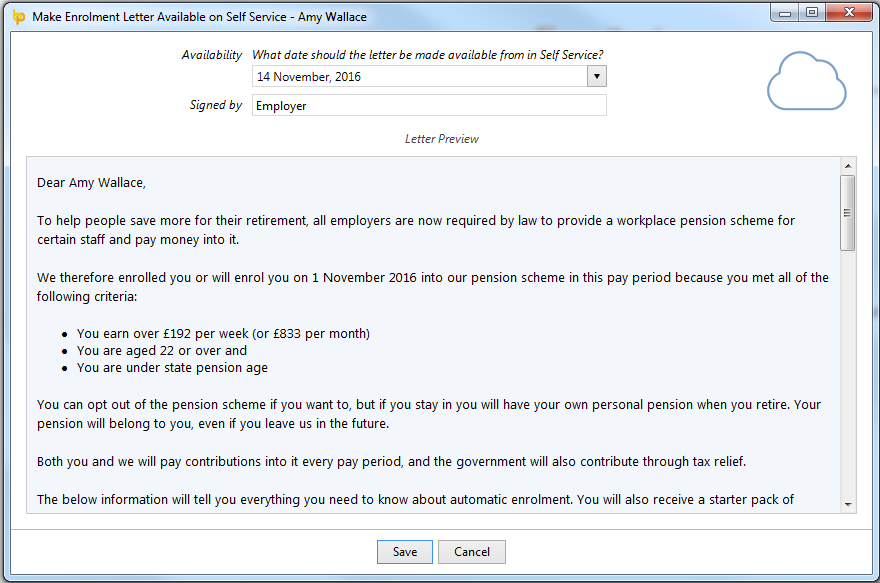
Task: Click the letter preview scroll up arrow
Action: coord(848,165)
